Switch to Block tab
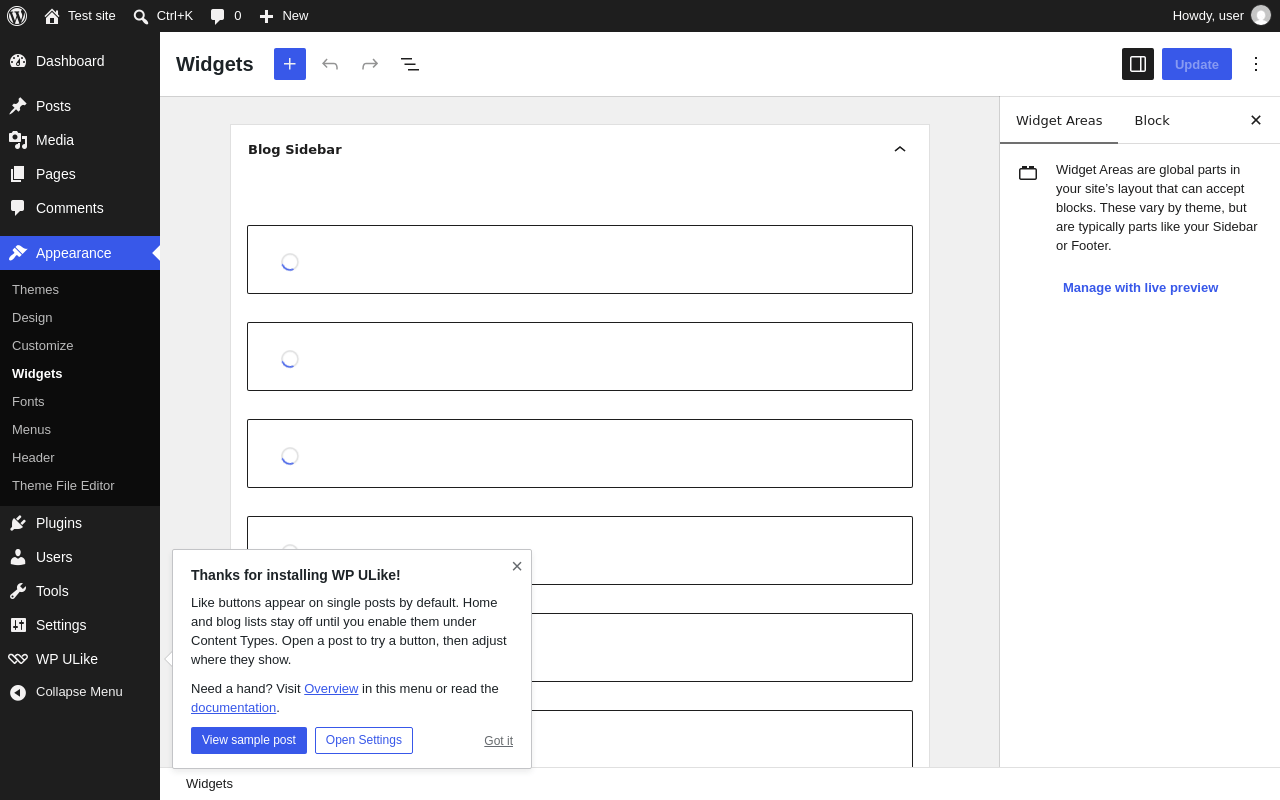Image resolution: width=1280 pixels, height=800 pixels. tap(1152, 120)
